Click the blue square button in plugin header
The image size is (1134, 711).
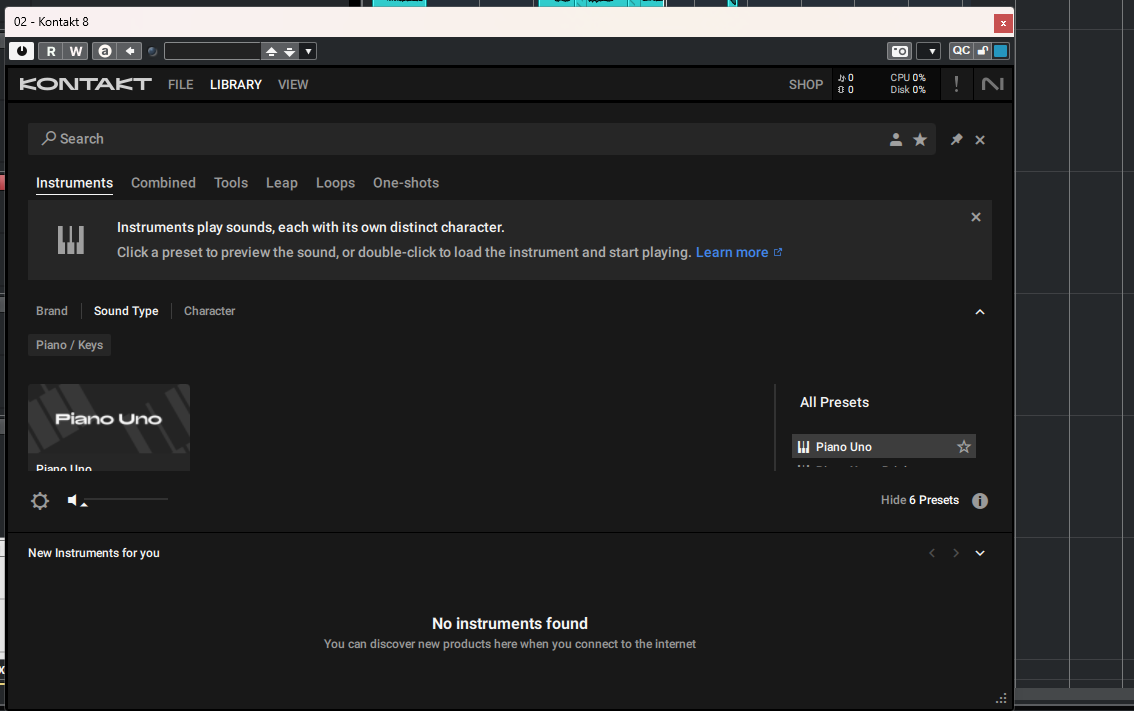tap(1000, 51)
